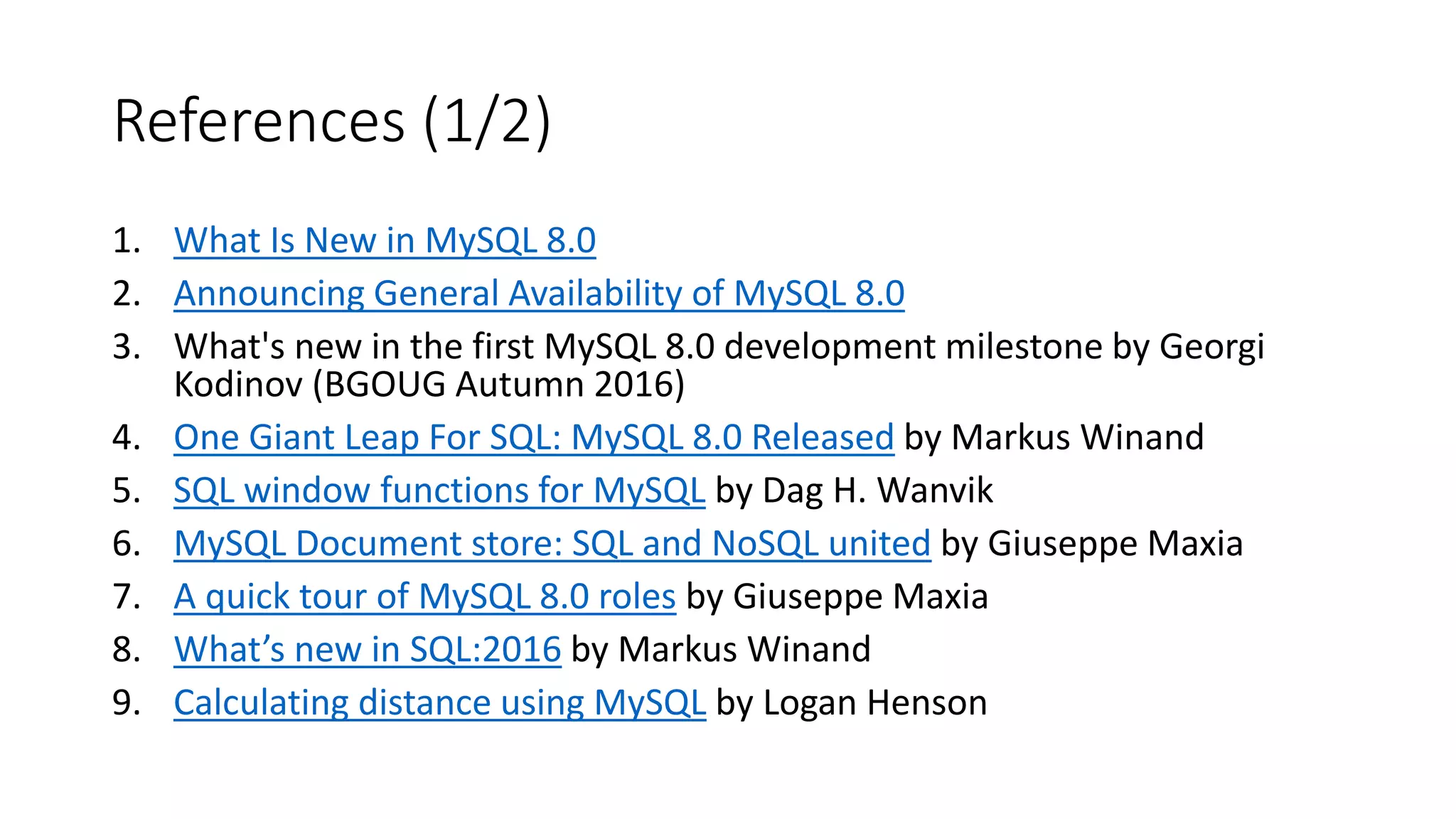Select the References (1/2) slide title
The width and height of the screenshot is (1456, 819).
point(332,122)
